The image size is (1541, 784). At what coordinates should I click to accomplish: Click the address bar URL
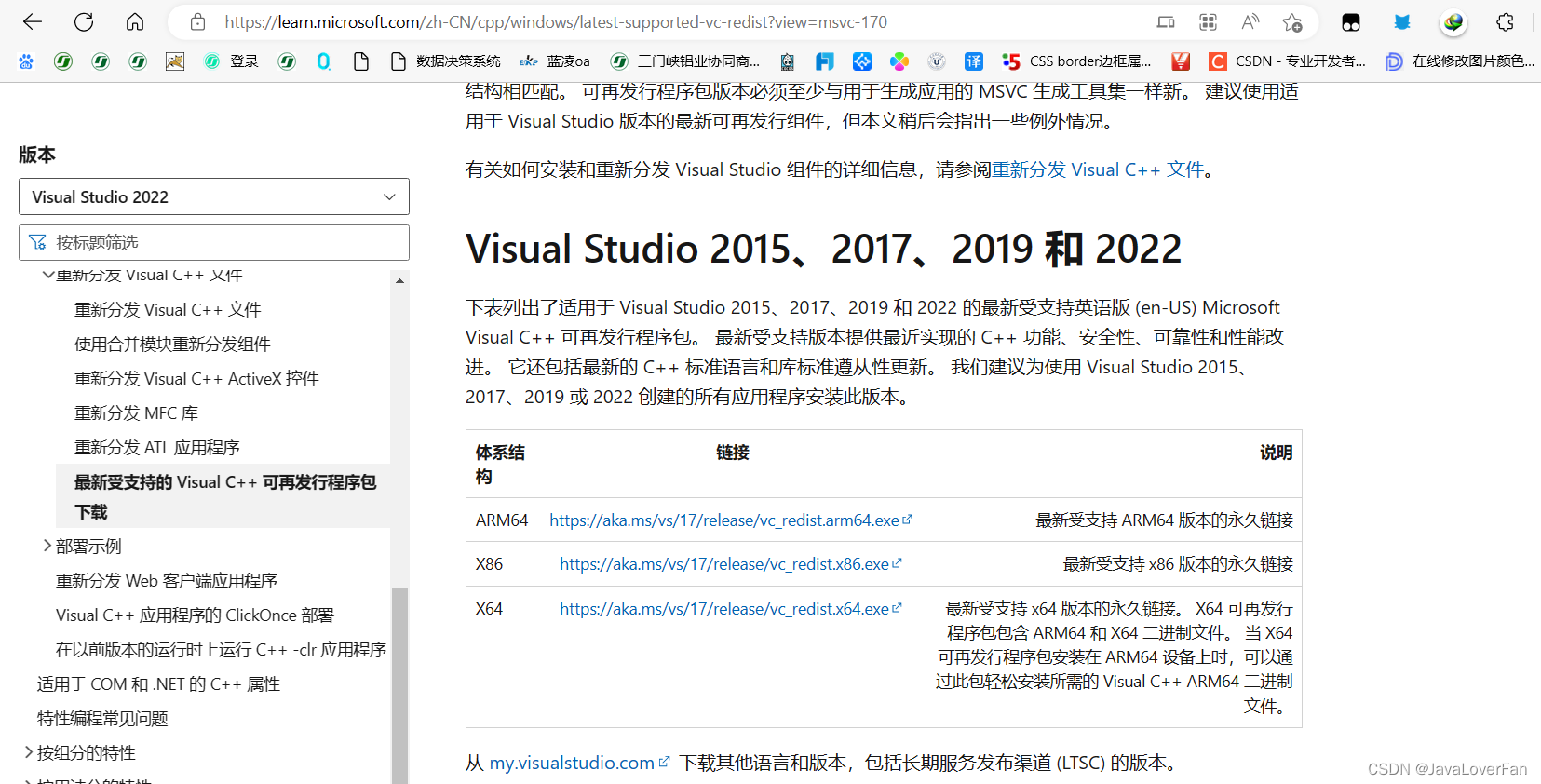(x=556, y=22)
